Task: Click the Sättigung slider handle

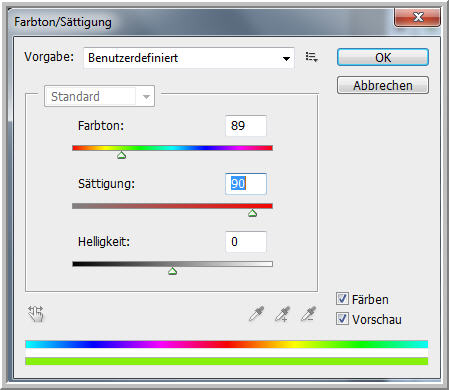Action: 252,213
